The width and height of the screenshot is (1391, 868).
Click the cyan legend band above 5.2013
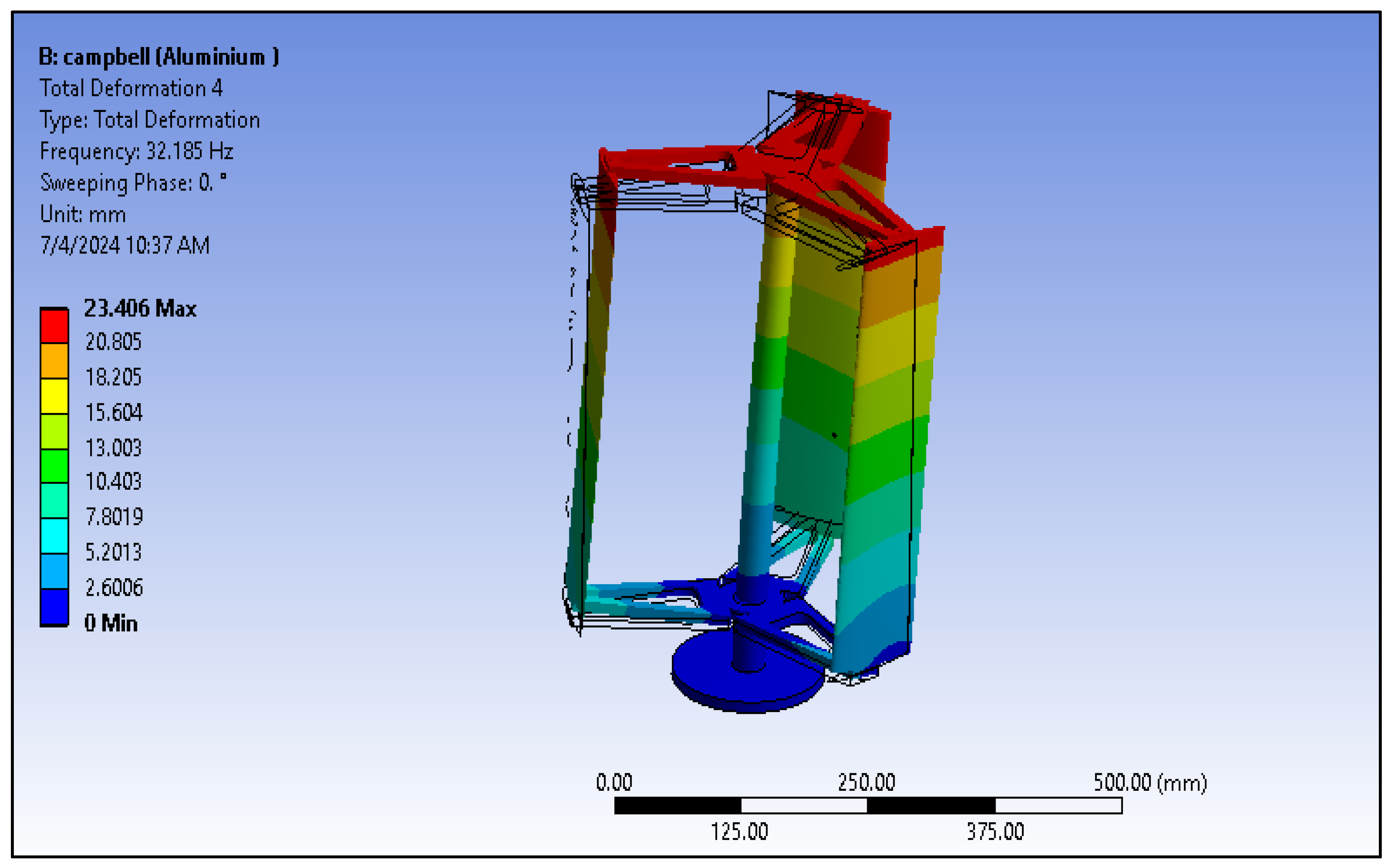54,535
